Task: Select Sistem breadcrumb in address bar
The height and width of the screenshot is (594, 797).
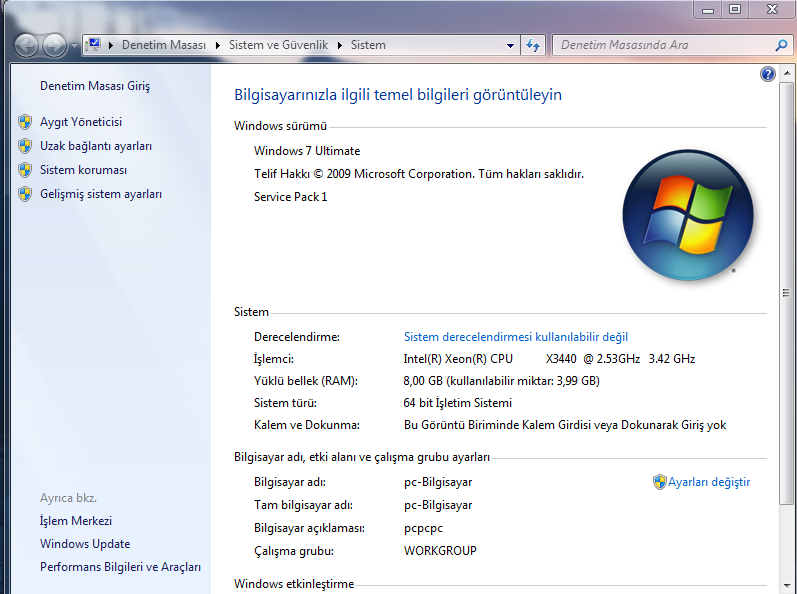Action: (368, 45)
